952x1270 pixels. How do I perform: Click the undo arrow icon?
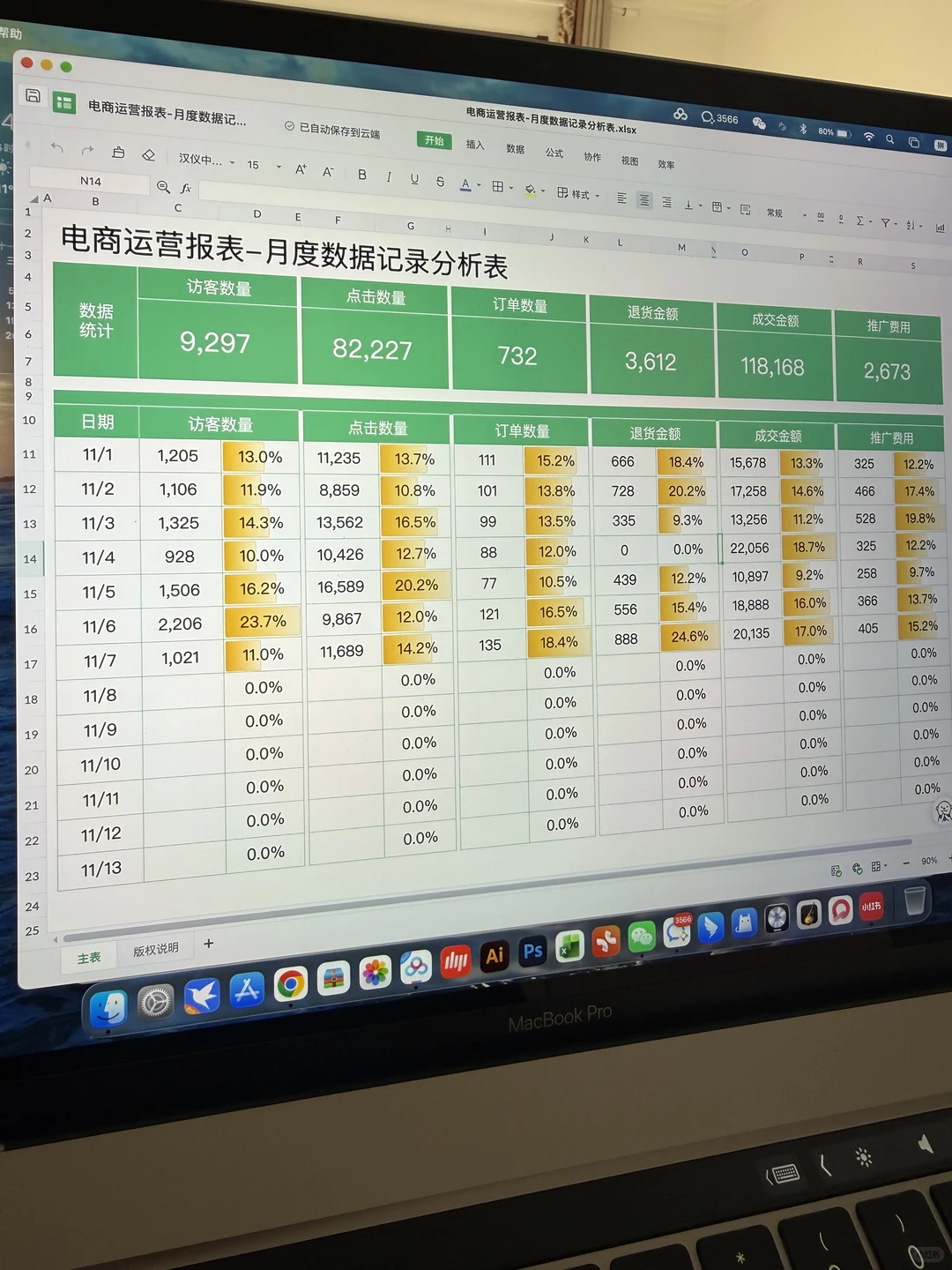coord(57,148)
